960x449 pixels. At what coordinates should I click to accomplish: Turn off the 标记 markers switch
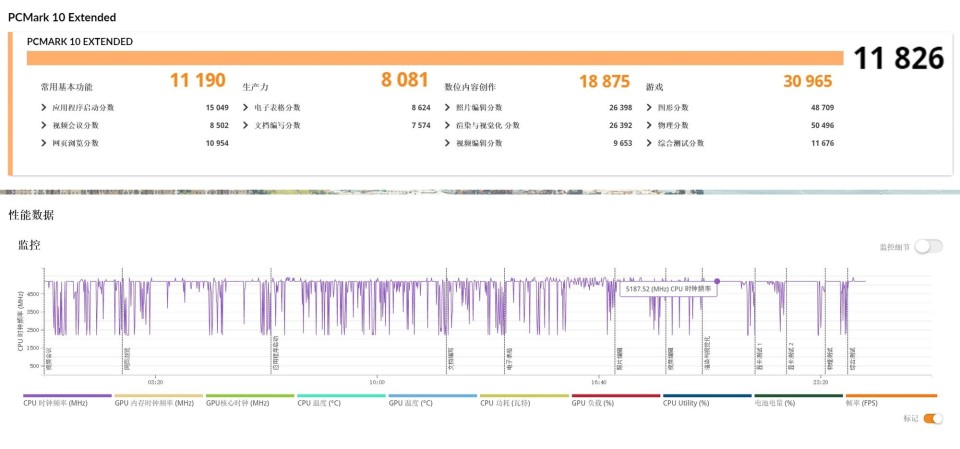pyautogui.click(x=933, y=419)
